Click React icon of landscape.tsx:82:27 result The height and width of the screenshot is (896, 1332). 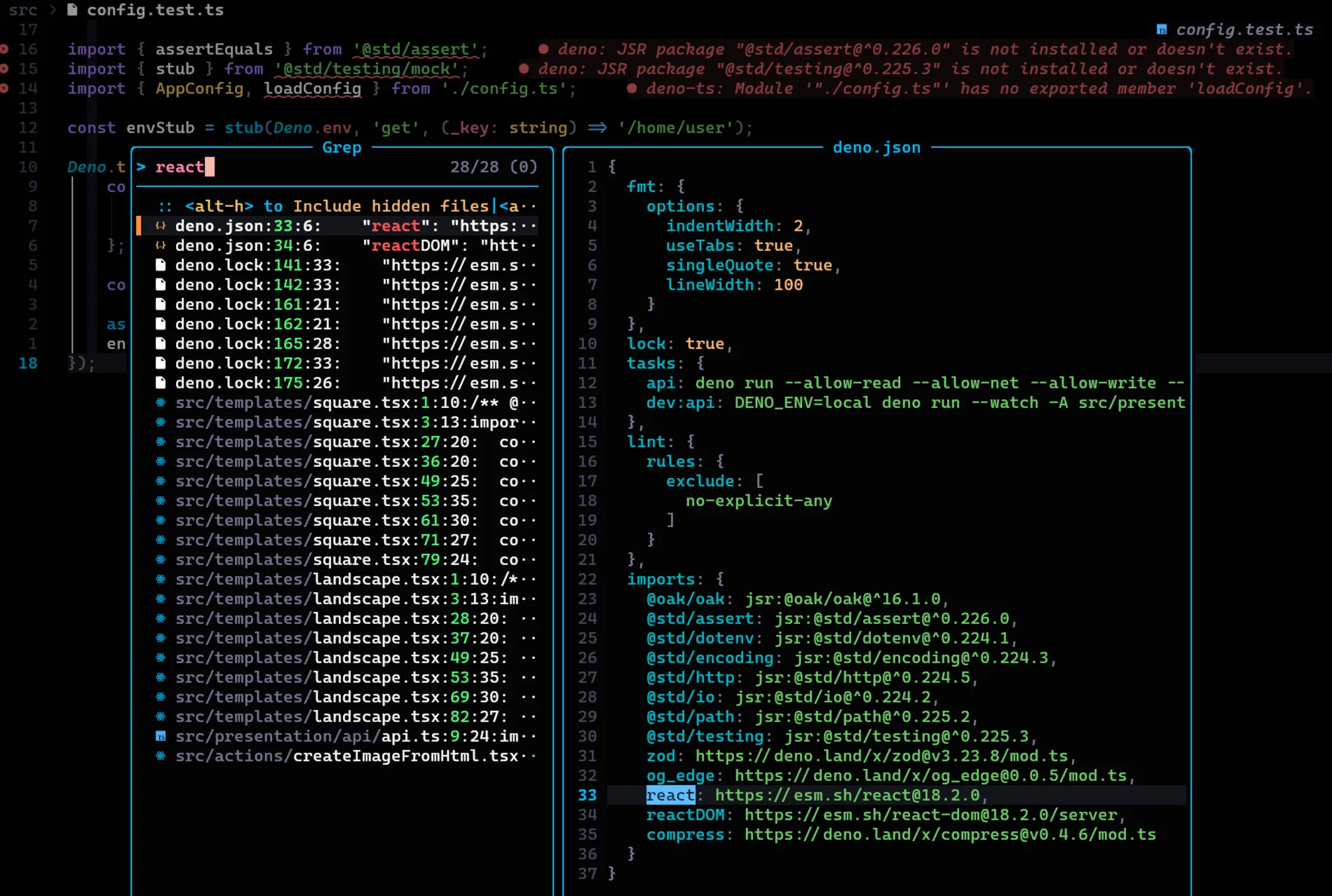pyautogui.click(x=161, y=717)
